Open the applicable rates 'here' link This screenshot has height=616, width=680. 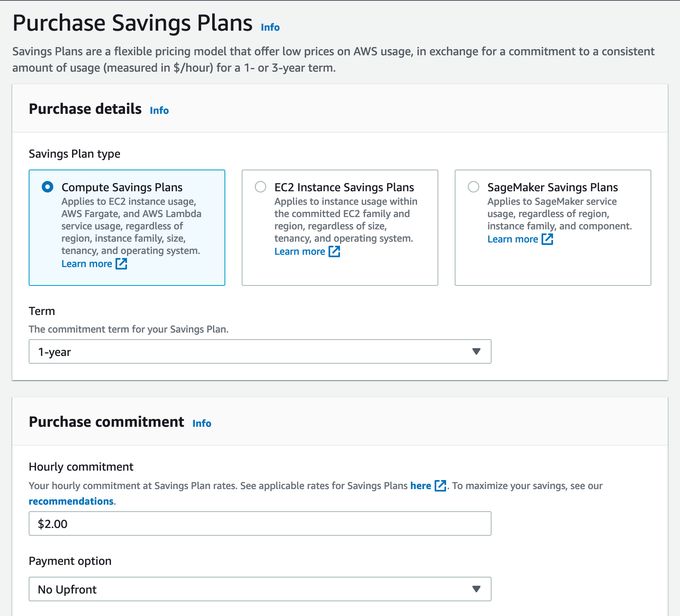tap(421, 486)
